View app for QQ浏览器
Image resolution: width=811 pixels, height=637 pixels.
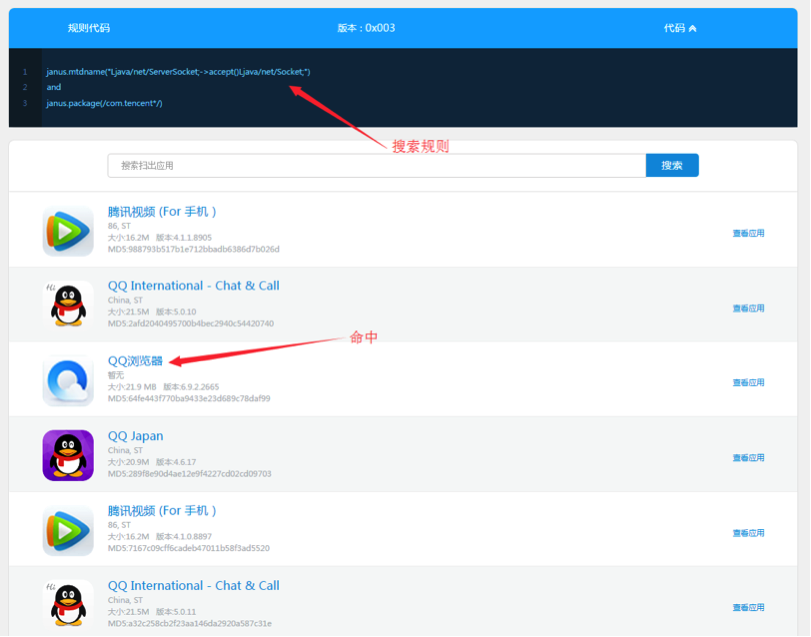[x=748, y=383]
